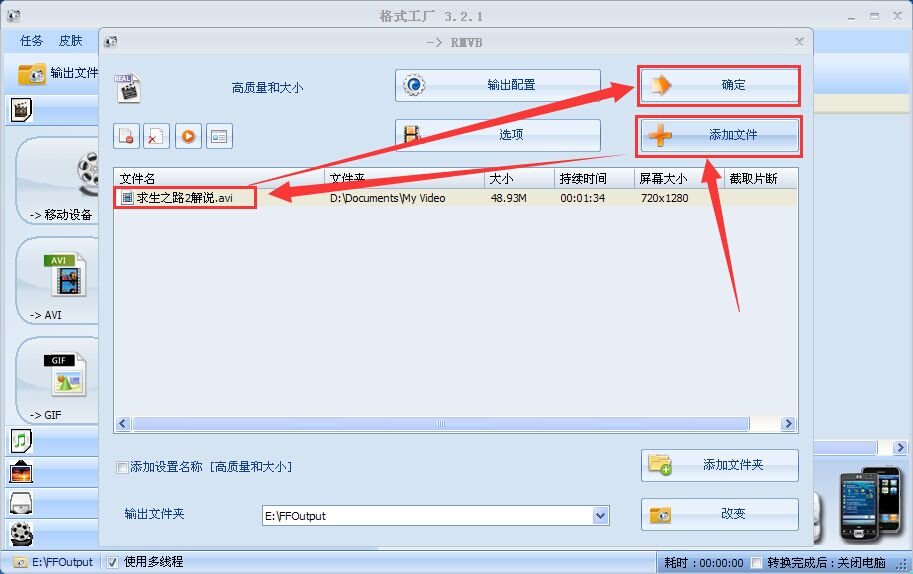Click the E:\FFOutput path in the status bar
This screenshot has height=574, width=913.
click(62, 562)
